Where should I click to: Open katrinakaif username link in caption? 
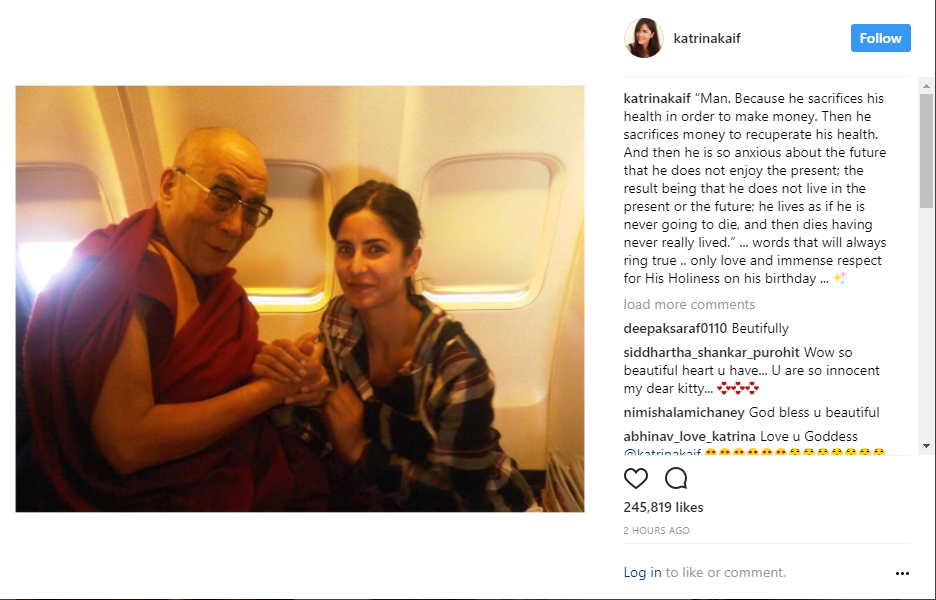click(x=657, y=99)
